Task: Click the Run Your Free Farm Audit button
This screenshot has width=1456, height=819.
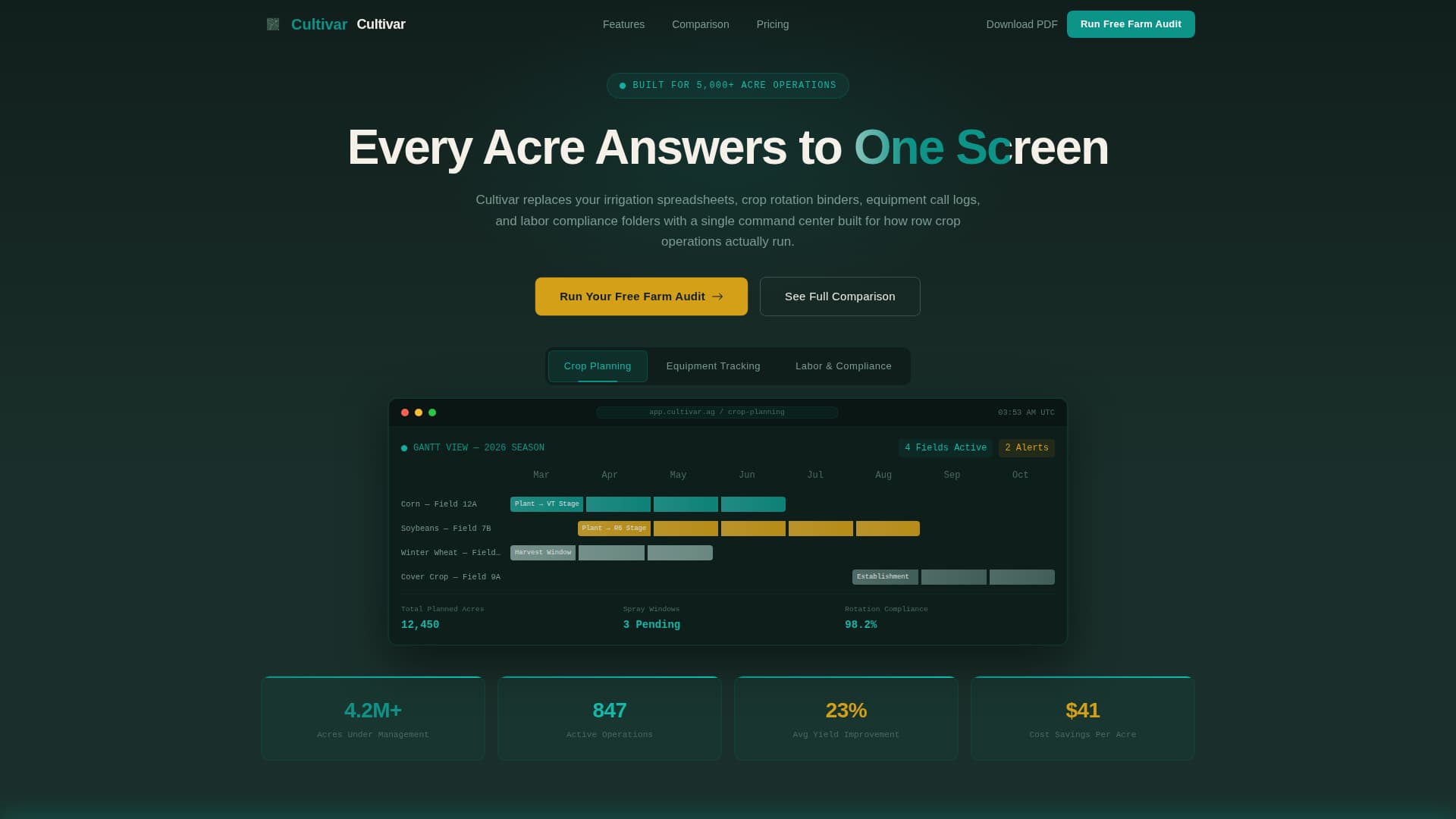Action: point(641,297)
